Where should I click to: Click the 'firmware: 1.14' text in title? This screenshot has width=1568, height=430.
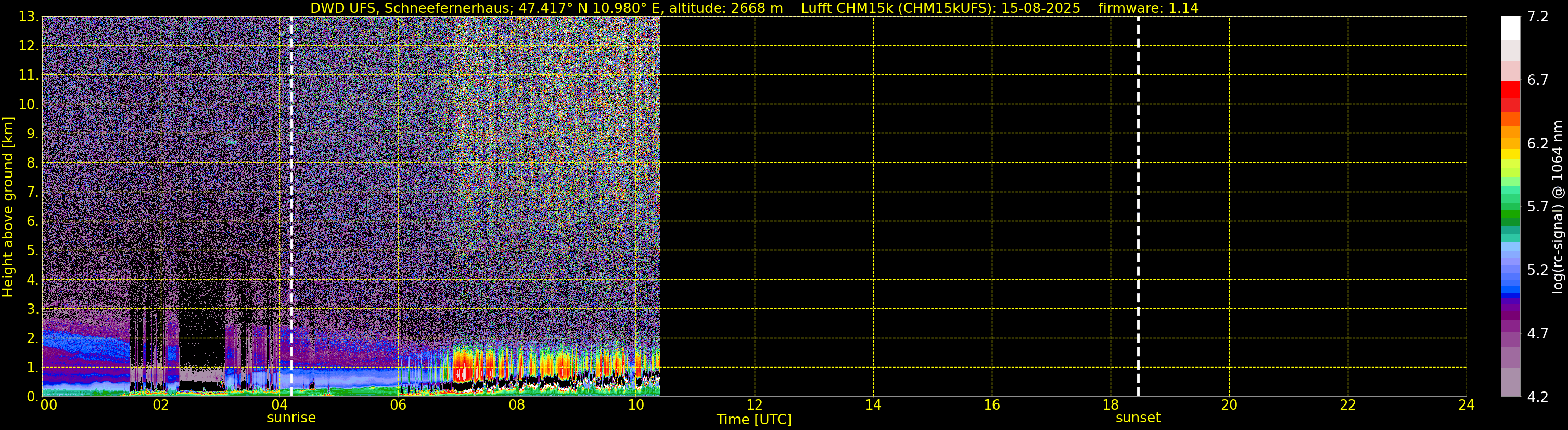(x=1148, y=8)
